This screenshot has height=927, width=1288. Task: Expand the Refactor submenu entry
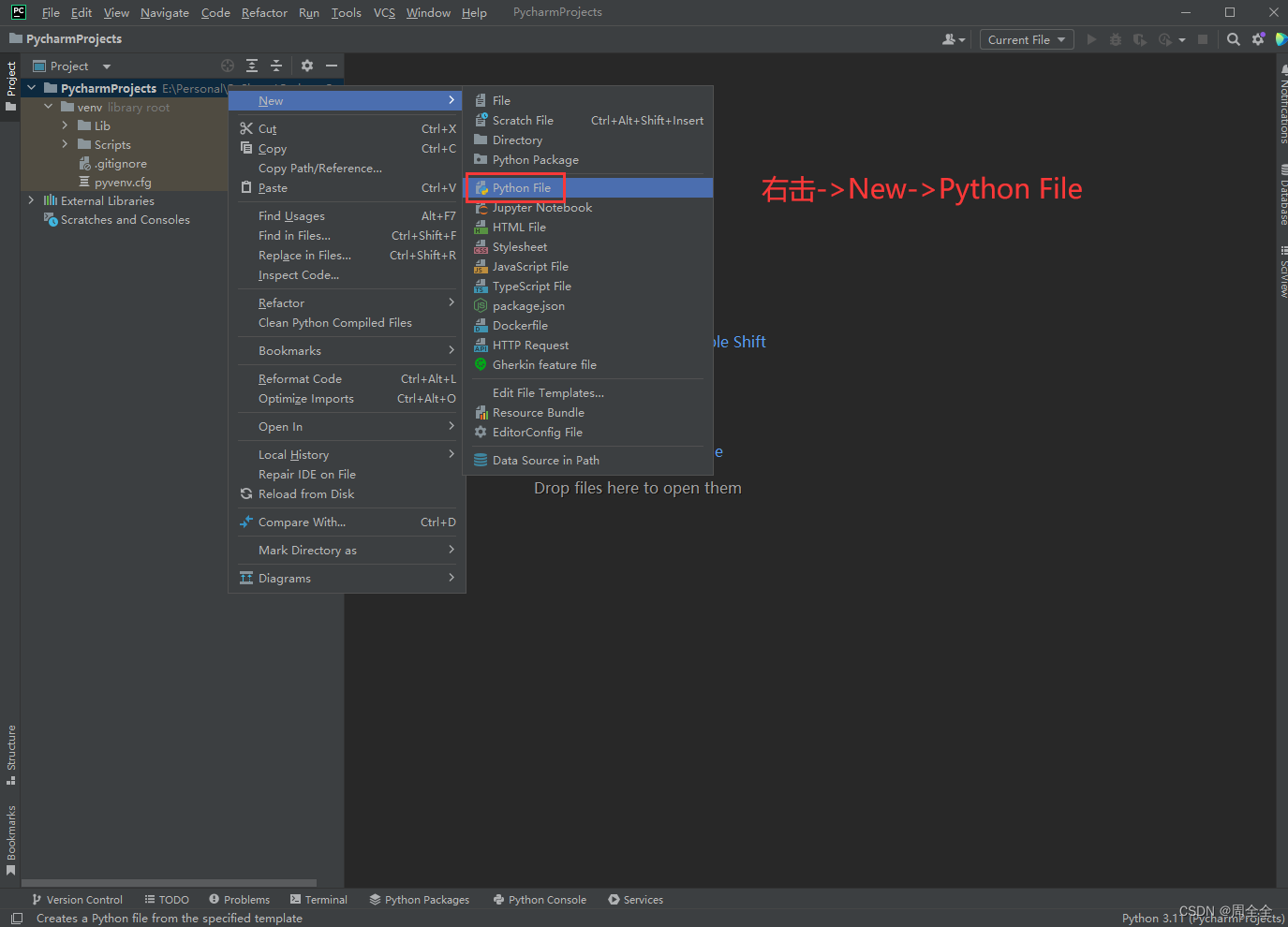point(346,303)
